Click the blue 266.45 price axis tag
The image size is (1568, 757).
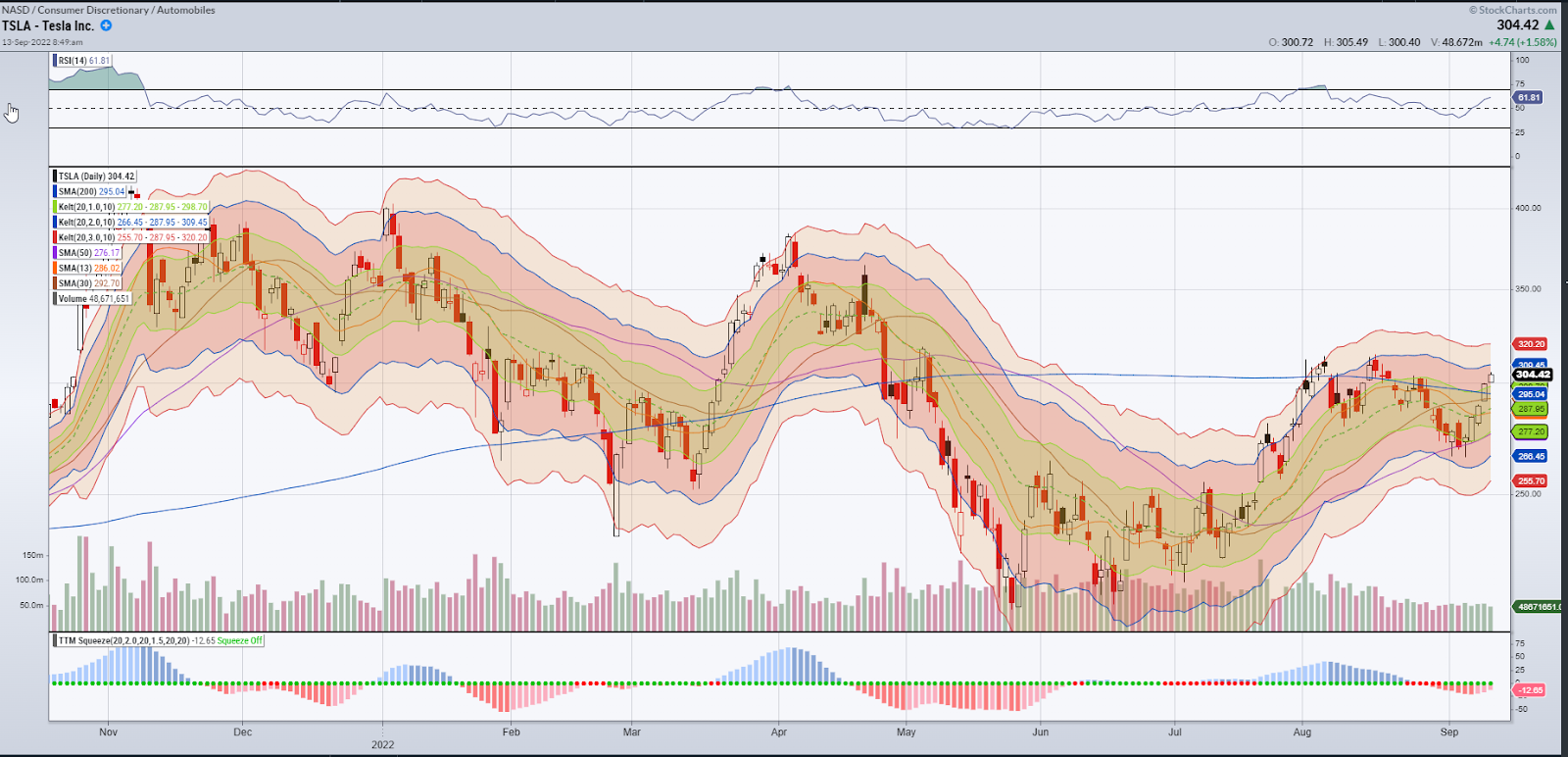tap(1531, 456)
